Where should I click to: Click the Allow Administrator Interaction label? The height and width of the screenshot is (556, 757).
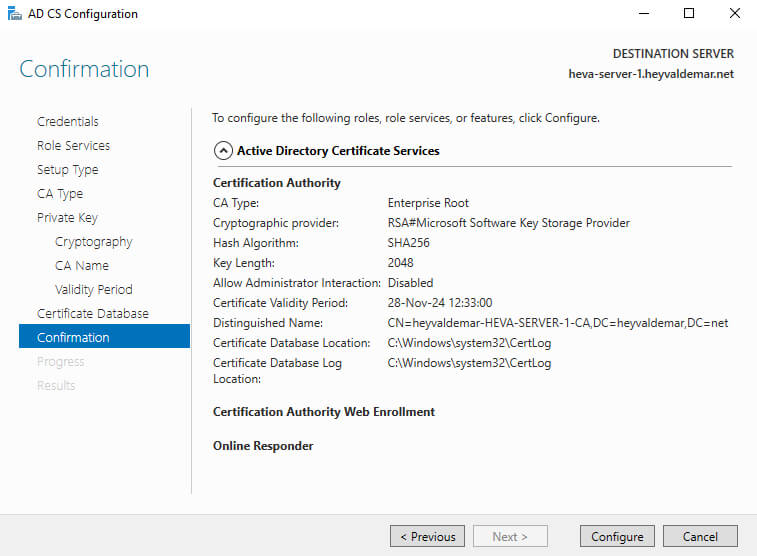pos(297,283)
